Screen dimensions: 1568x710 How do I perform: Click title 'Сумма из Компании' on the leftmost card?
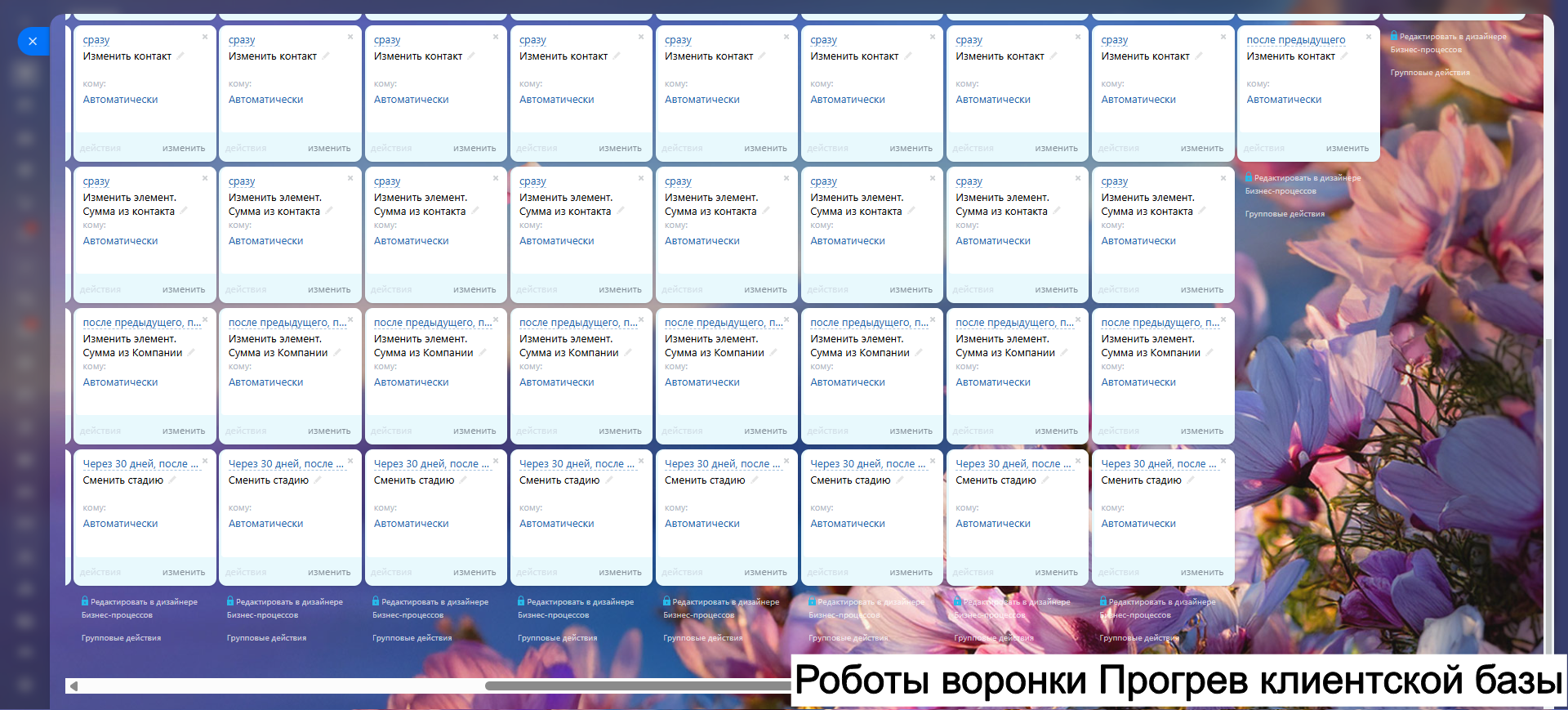click(x=132, y=353)
